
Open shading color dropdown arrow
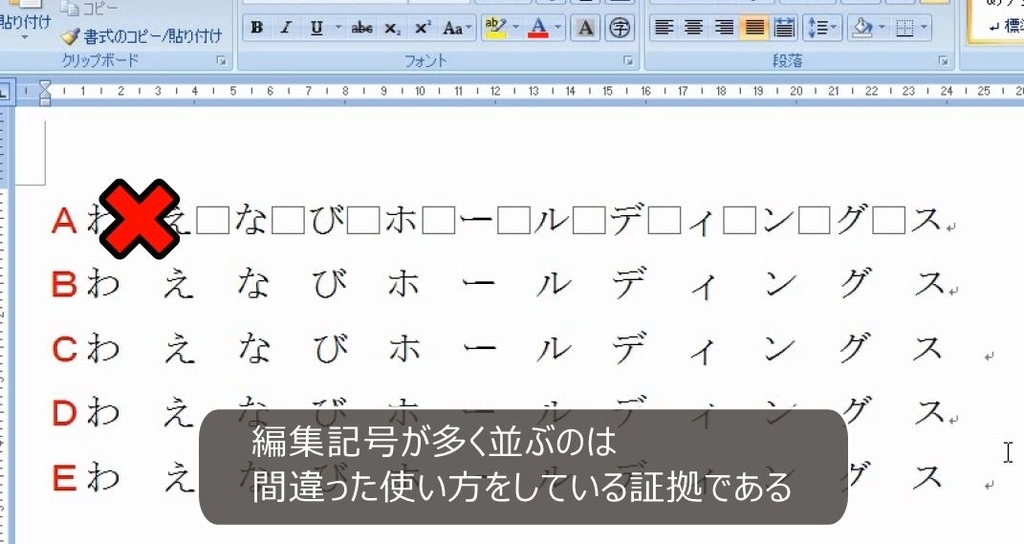pos(882,27)
